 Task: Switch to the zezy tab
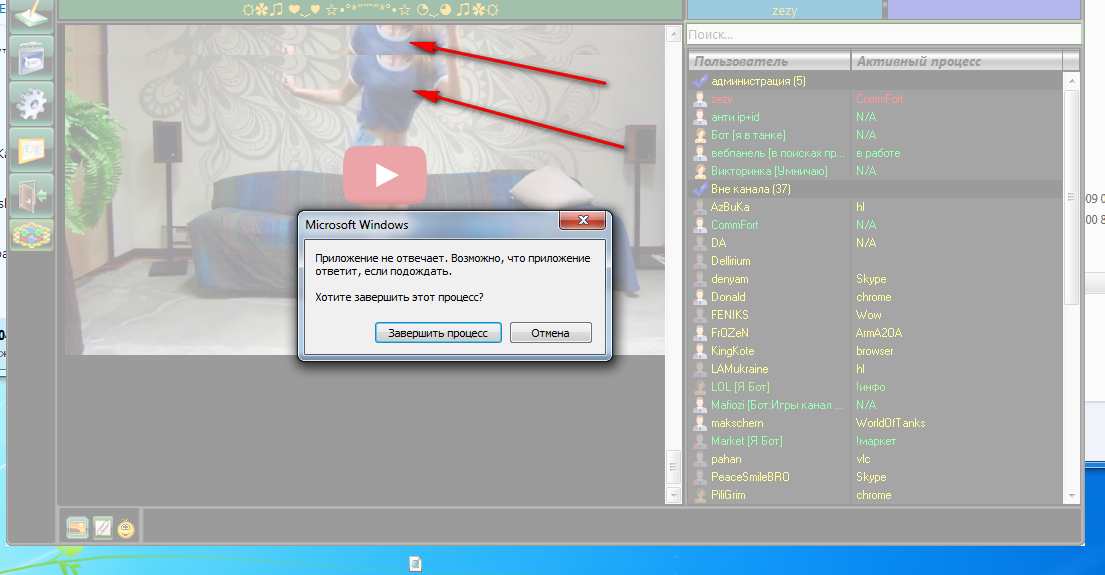784,10
